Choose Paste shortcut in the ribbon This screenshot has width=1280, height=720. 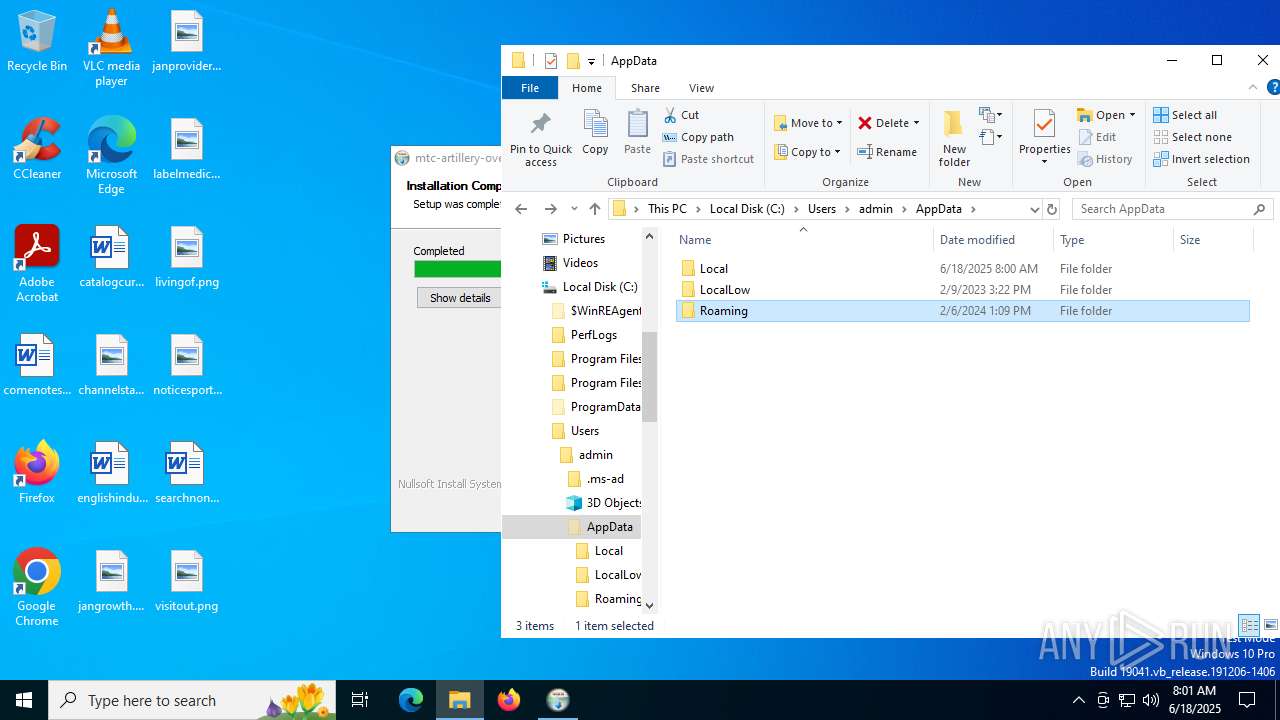point(708,159)
